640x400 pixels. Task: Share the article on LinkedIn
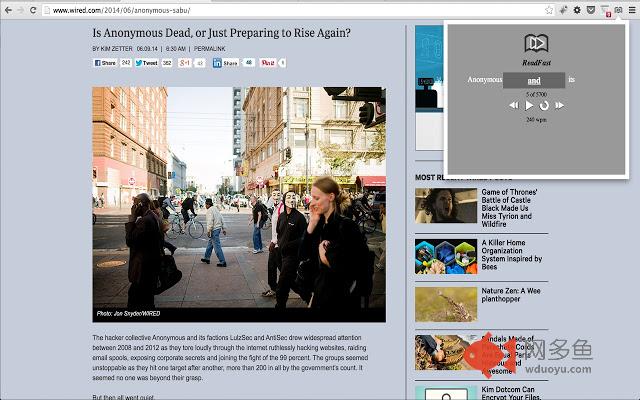click(x=225, y=63)
